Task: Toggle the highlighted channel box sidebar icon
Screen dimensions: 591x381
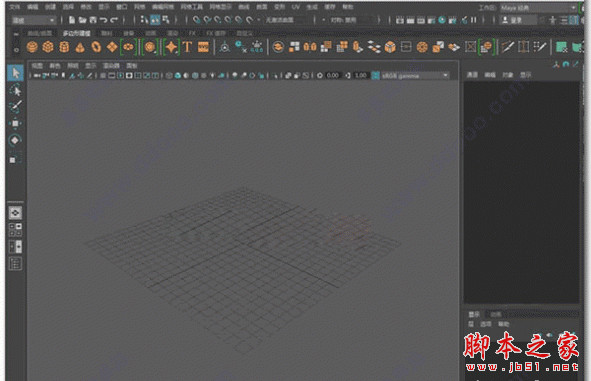Action: [574, 20]
